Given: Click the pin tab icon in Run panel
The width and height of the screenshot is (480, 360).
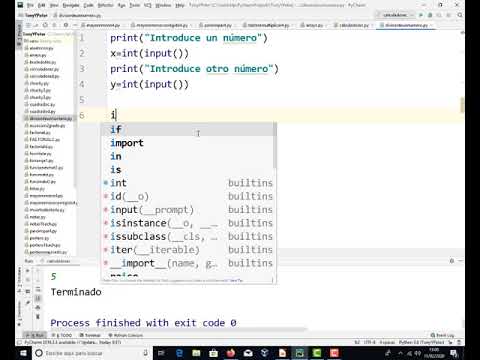Looking at the screenshot, I should 28,302.
